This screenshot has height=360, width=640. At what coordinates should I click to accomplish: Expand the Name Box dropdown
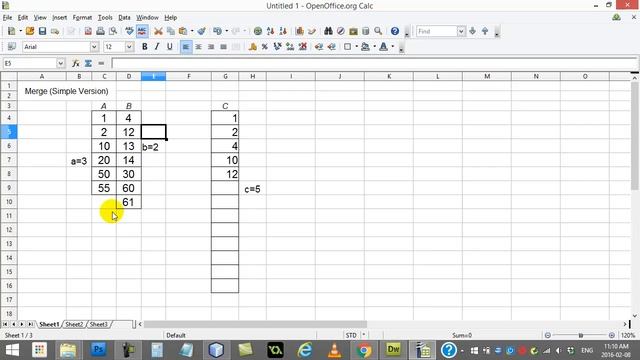pyautogui.click(x=61, y=63)
